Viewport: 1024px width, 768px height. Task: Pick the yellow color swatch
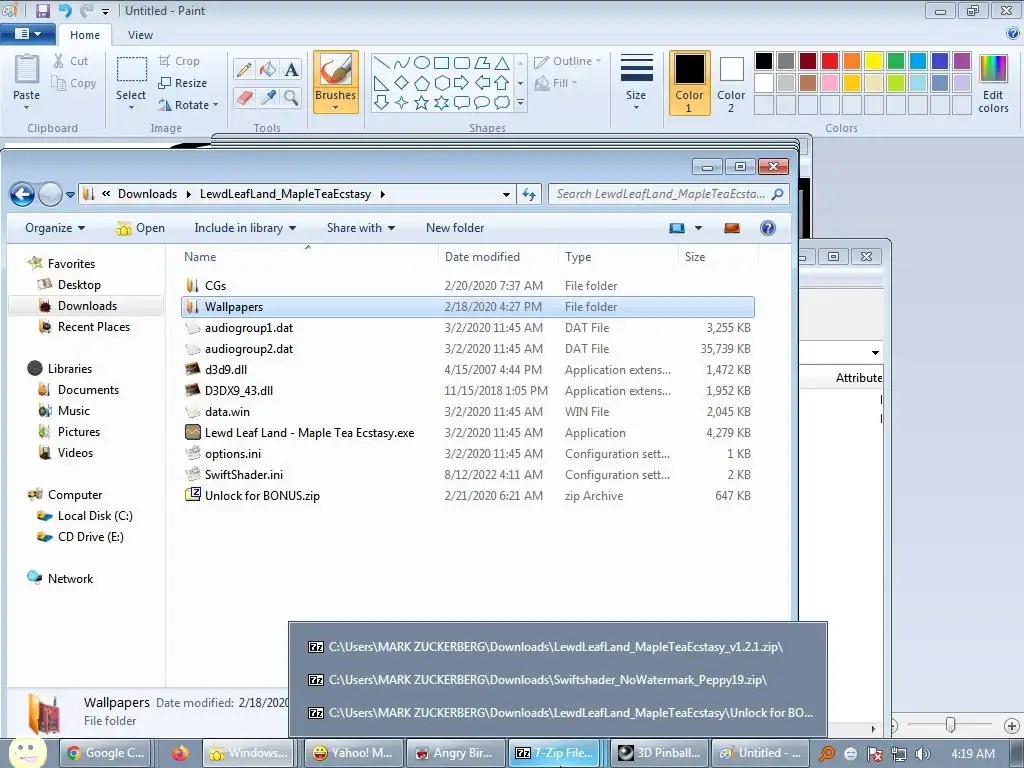874,61
